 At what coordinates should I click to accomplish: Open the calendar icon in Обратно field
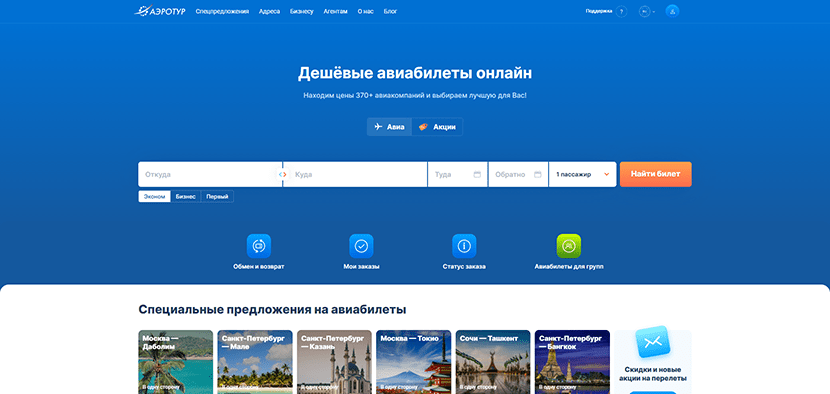pyautogui.click(x=538, y=174)
